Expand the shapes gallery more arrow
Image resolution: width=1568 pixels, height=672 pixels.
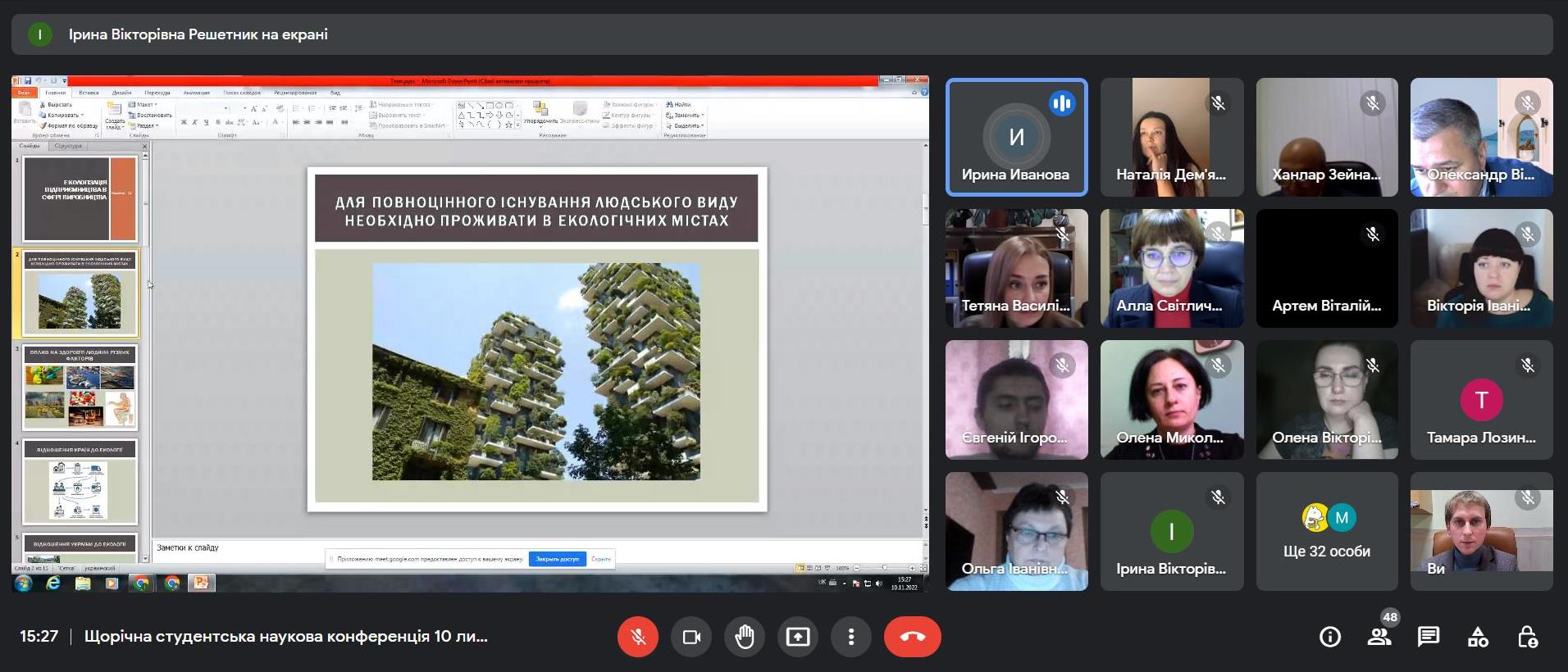click(x=518, y=125)
